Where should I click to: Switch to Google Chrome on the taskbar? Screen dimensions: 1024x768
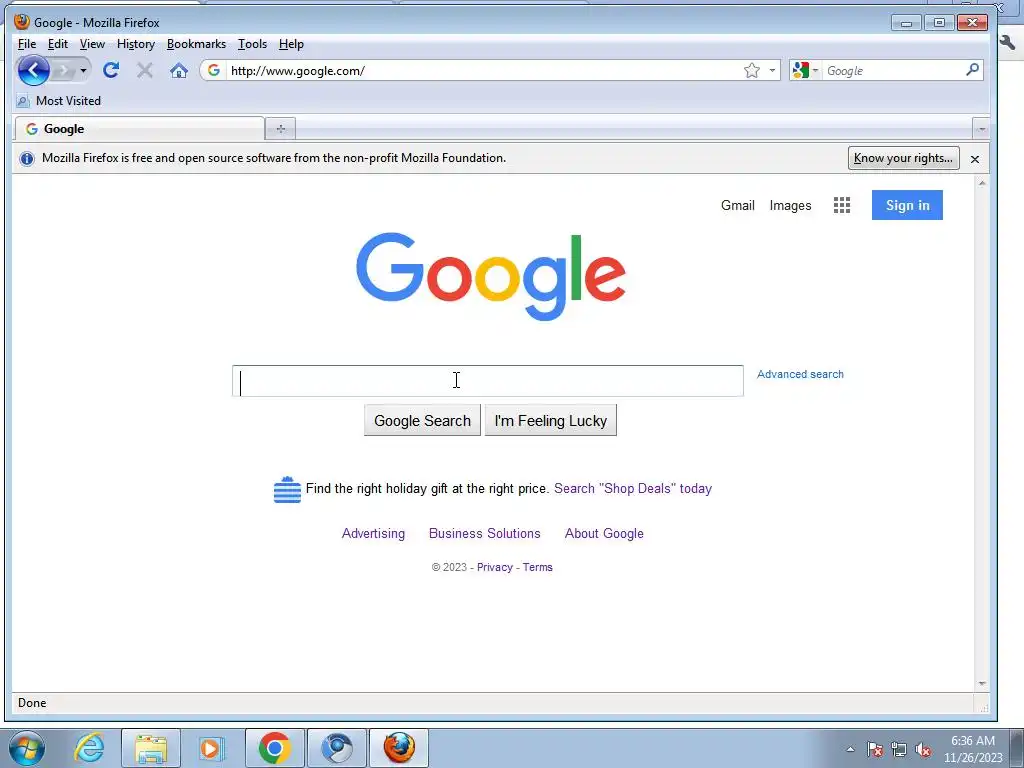[x=275, y=748]
